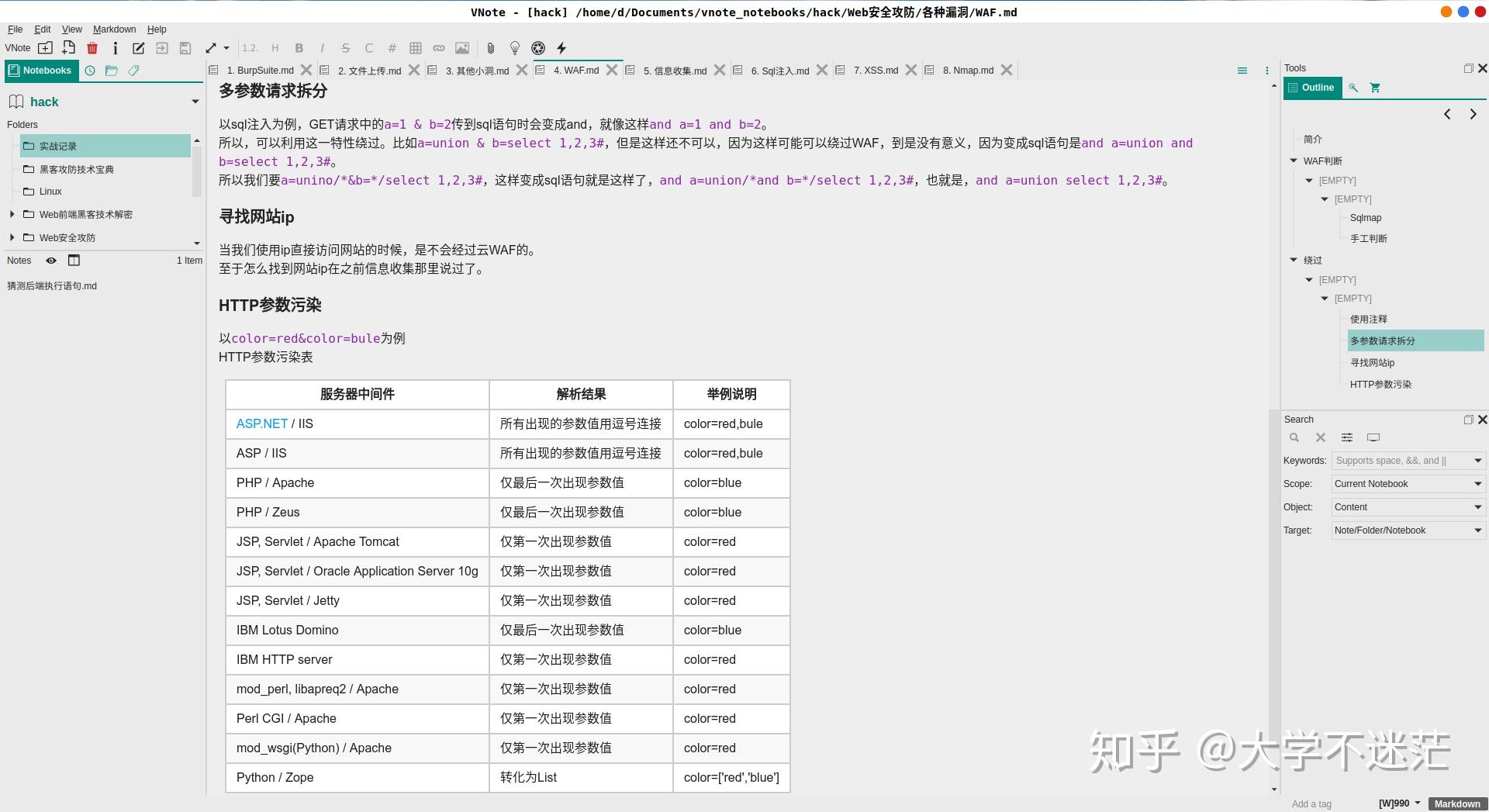Click the Universal Entry lightning bolt icon
Viewport: 1489px width, 812px height.
point(561,48)
